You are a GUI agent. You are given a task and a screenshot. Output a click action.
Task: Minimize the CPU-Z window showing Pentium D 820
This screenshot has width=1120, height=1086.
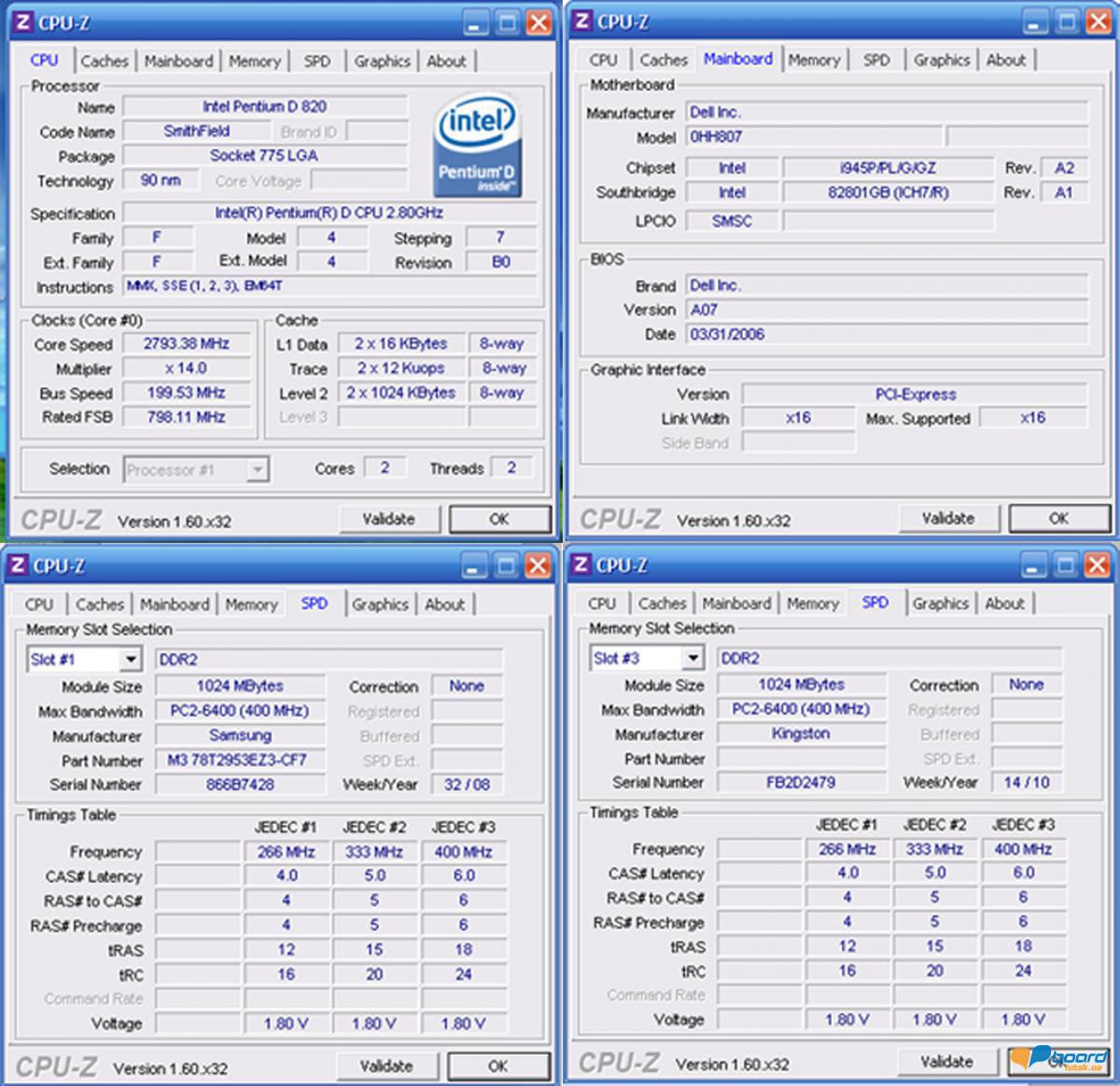click(476, 23)
